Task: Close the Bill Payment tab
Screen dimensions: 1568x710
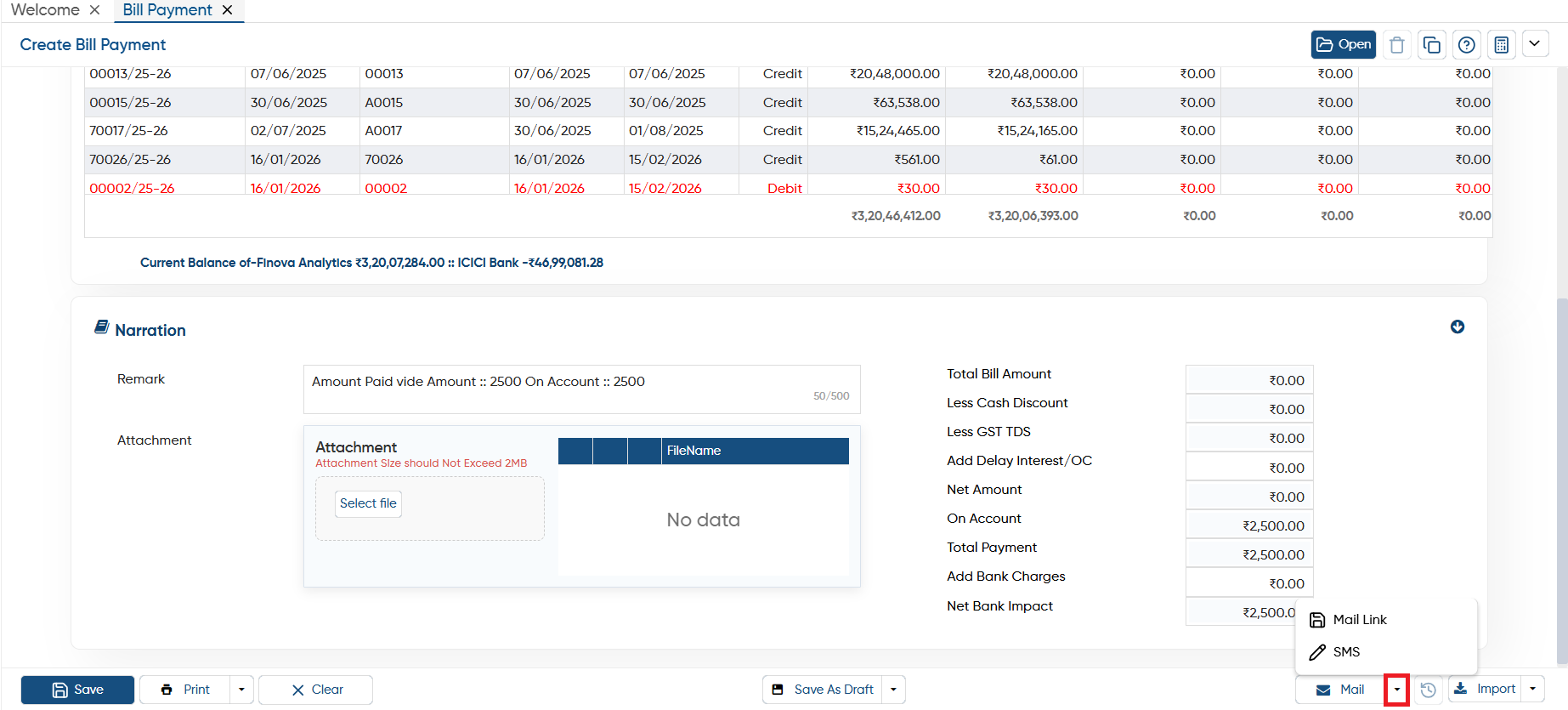Action: [x=227, y=10]
